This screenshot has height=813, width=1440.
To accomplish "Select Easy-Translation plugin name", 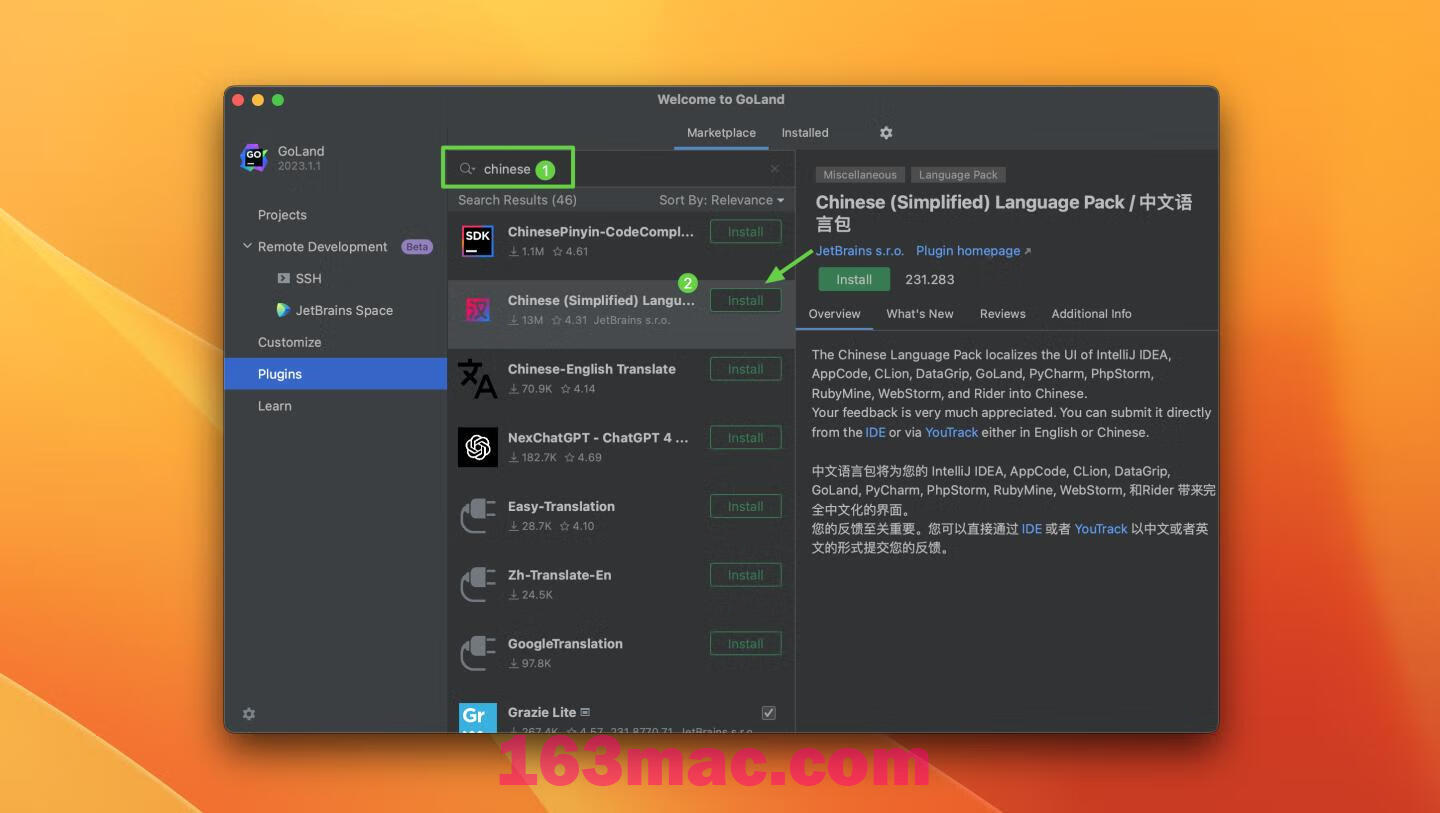I will click(x=561, y=507).
